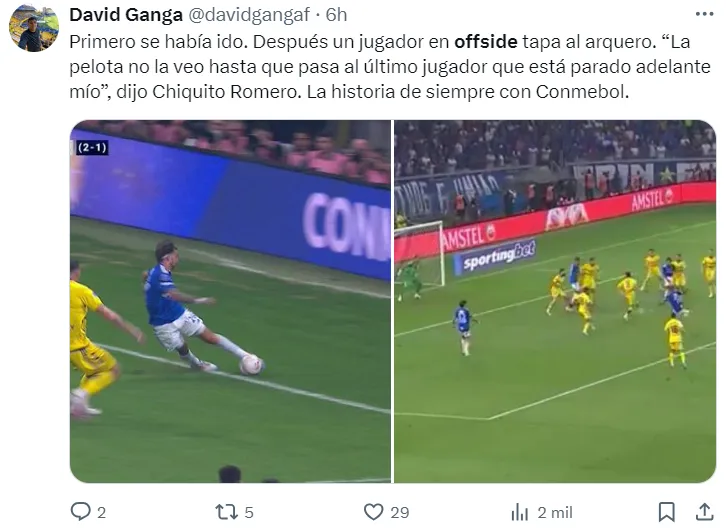Click the like count number 29

tap(400, 513)
